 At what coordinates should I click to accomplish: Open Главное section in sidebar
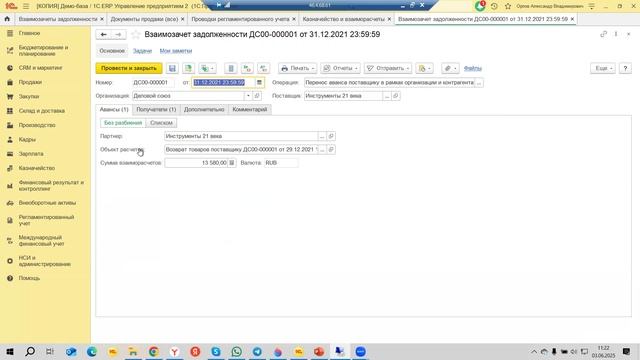click(29, 33)
